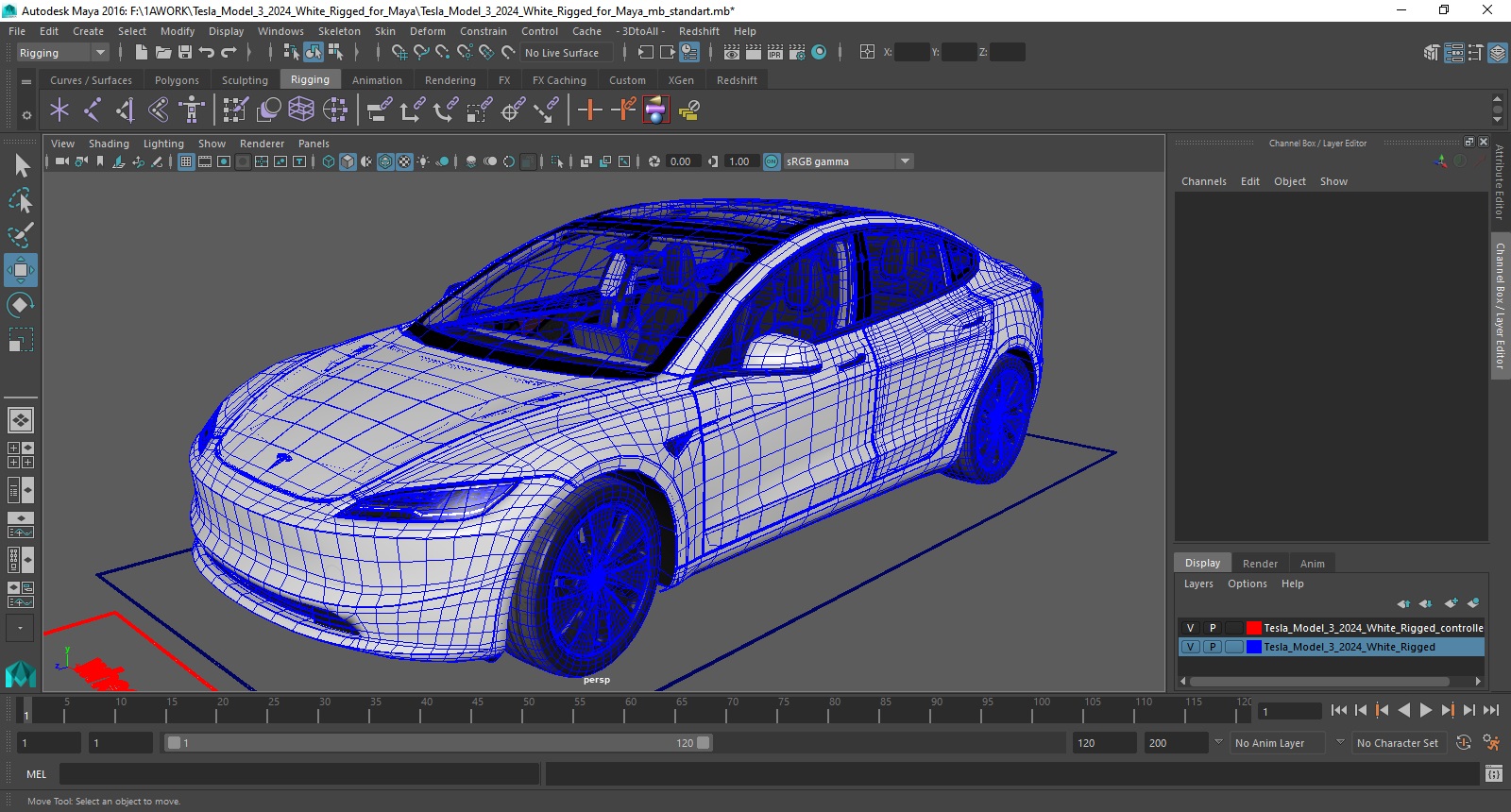The width and height of the screenshot is (1511, 812).
Task: Open the shelf options gear menu
Action: [x=26, y=115]
